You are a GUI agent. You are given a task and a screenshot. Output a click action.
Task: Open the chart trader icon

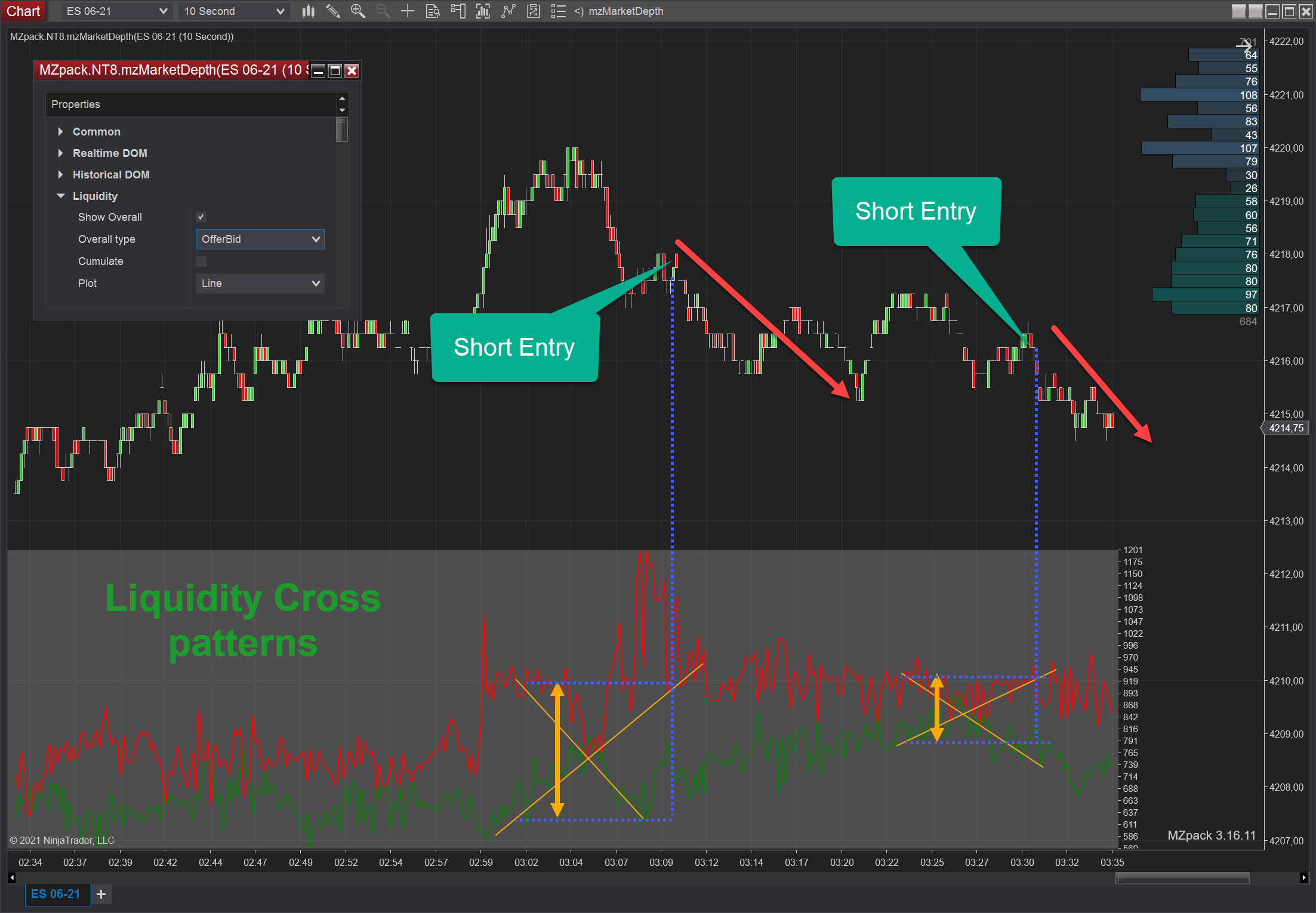point(458,11)
